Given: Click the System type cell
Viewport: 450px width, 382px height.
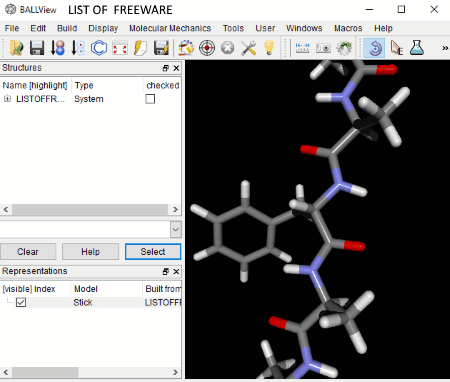Looking at the screenshot, I should point(89,99).
